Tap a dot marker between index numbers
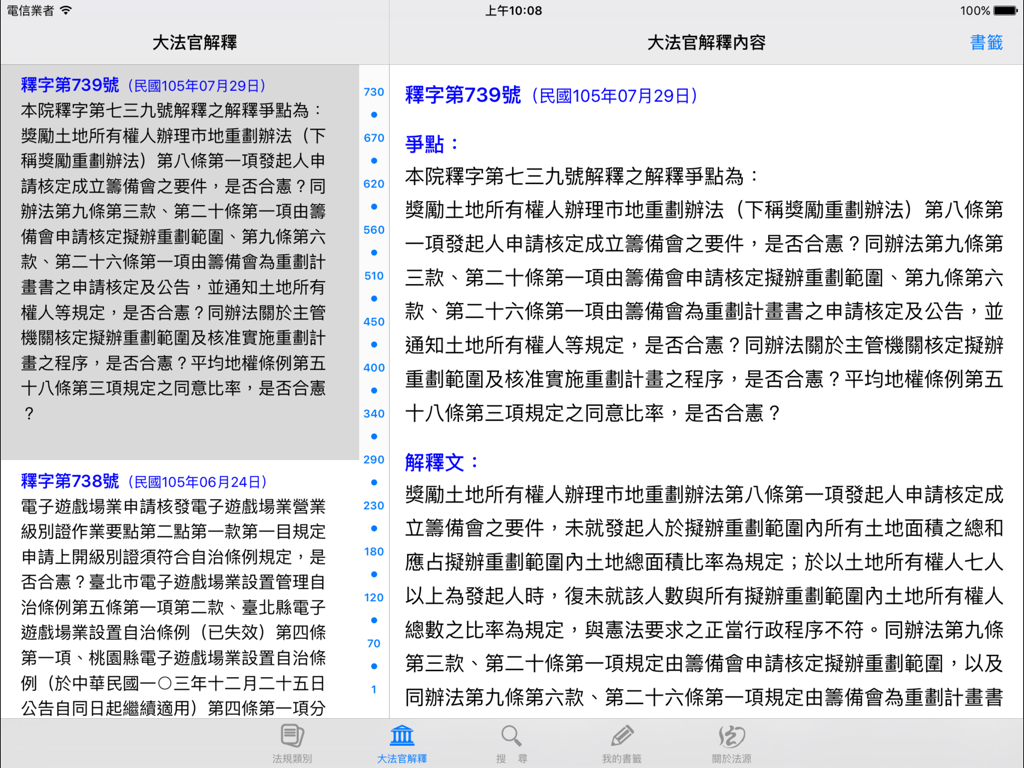 click(372, 114)
